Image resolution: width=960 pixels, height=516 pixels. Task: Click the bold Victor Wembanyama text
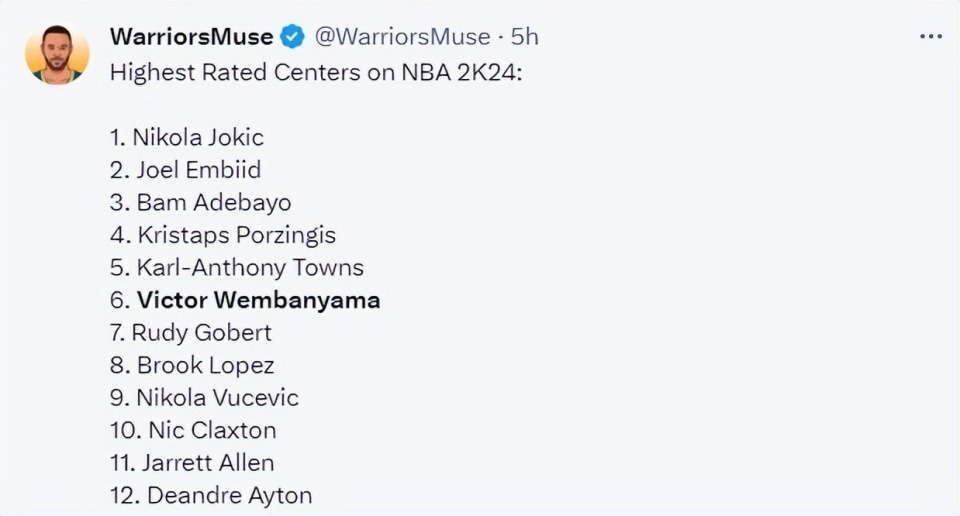(x=258, y=300)
